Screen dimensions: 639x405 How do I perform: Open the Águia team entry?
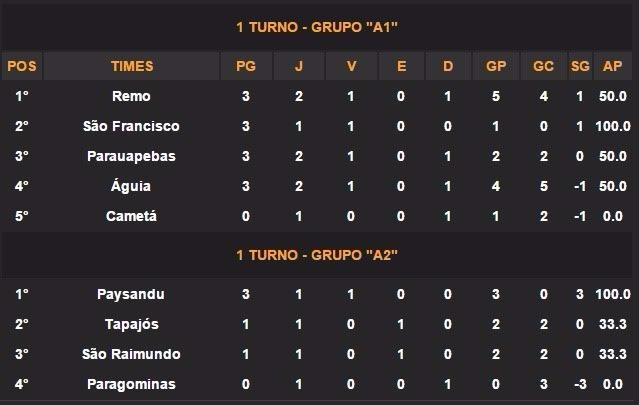(132, 186)
